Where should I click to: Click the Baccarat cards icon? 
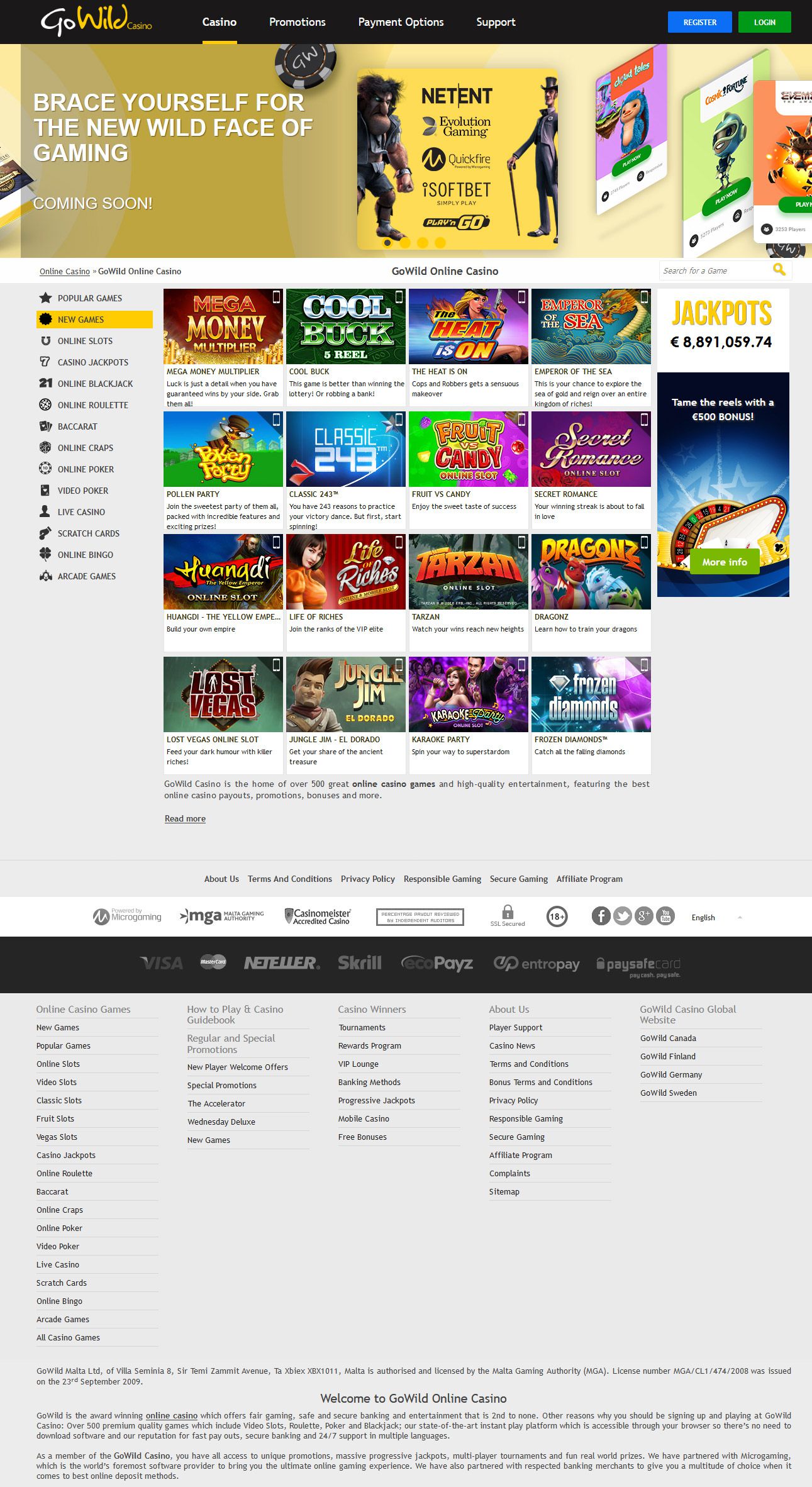click(x=45, y=426)
